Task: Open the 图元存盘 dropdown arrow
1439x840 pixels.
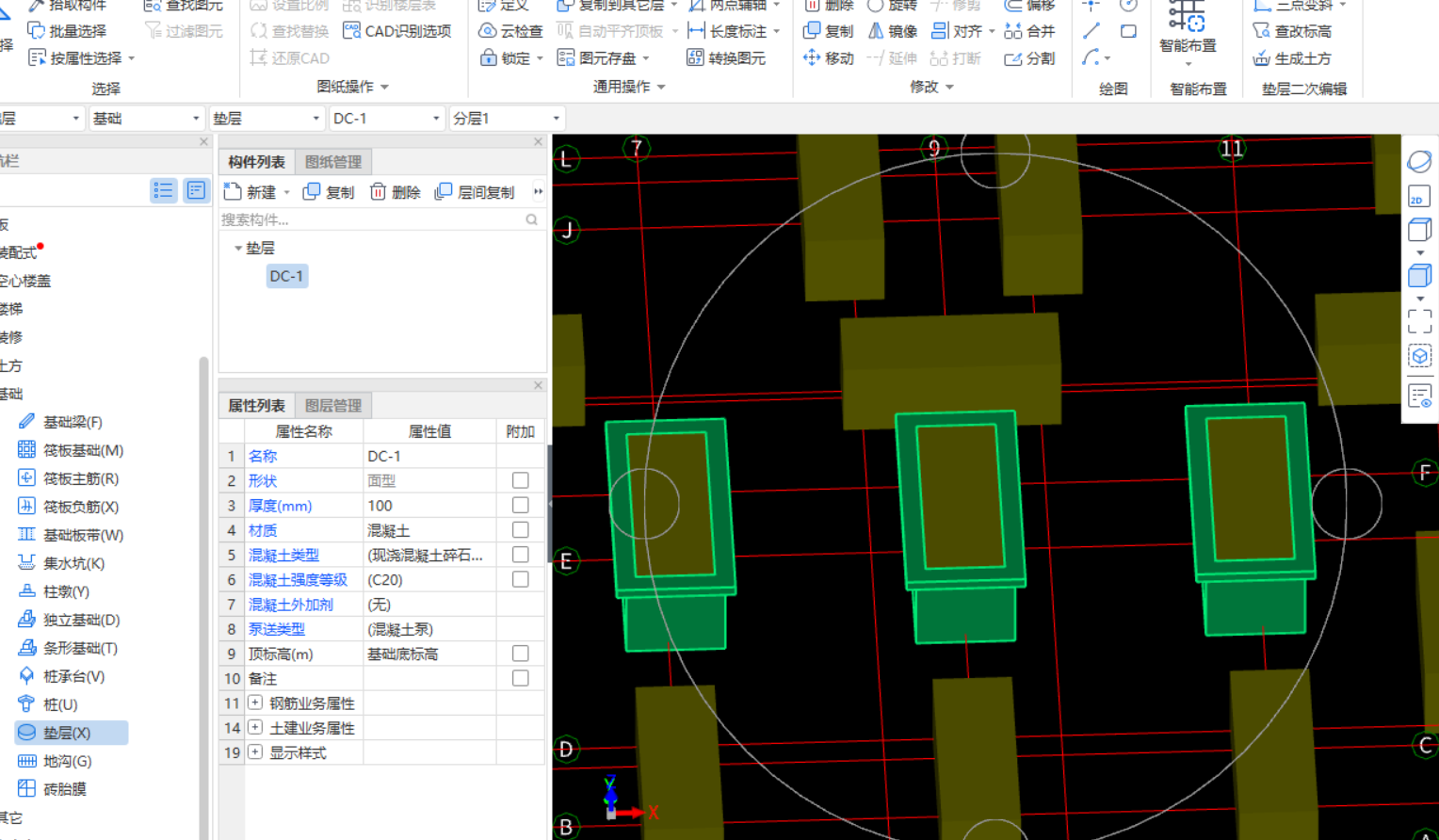Action: coord(646,58)
